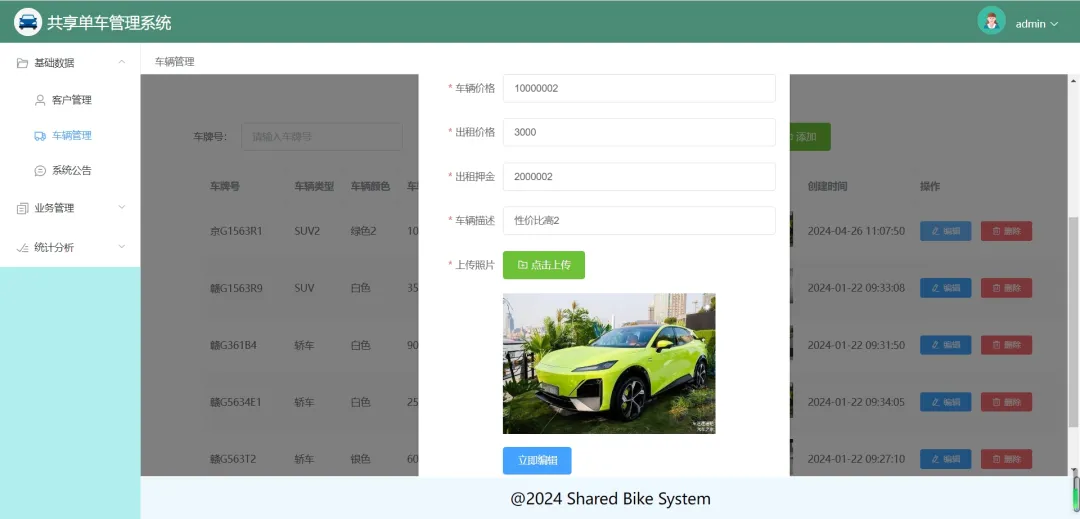1080x519 pixels.
Task: Click the 银色 color cell
Action: tap(360, 459)
